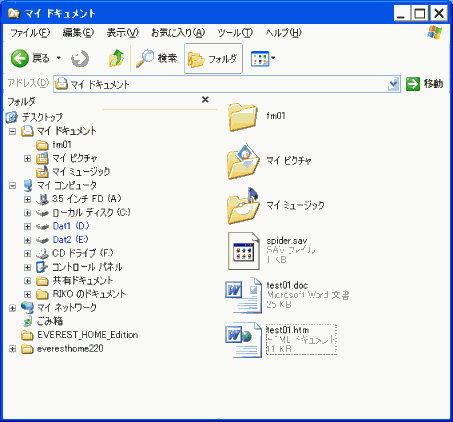Select the マイ ミュージック folder icon in the file list
Viewport: 453px width, 422px height.
[x=244, y=206]
